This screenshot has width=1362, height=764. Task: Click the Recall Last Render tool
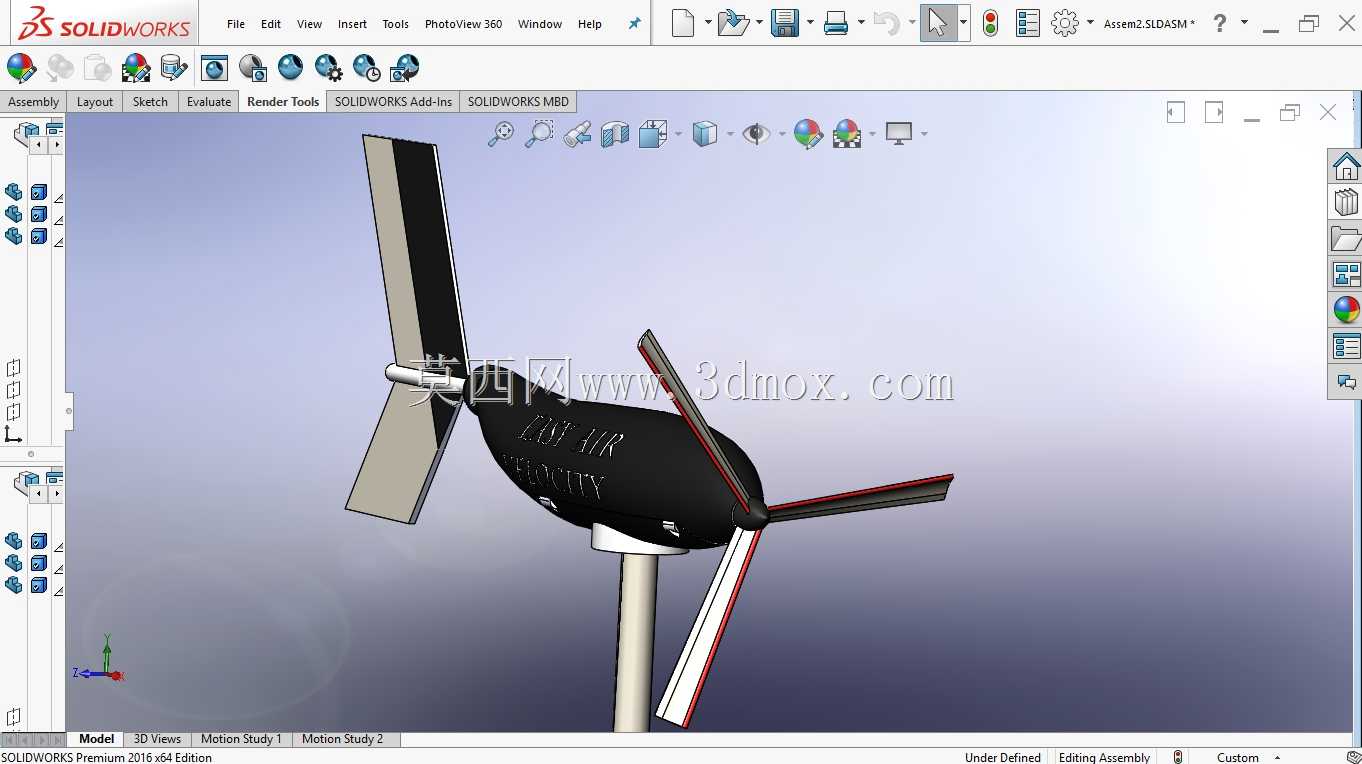point(404,68)
